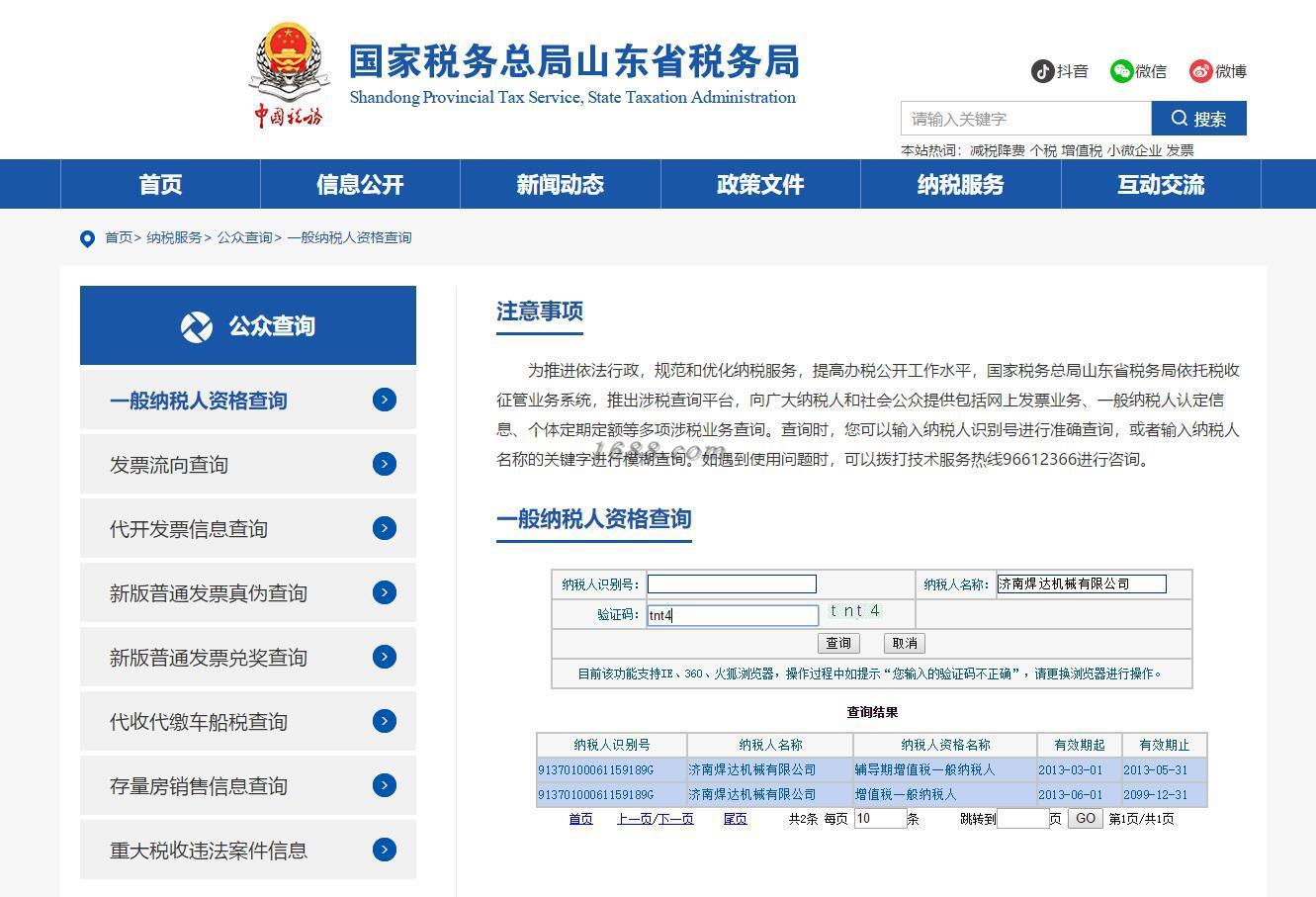Focus the 纳税人名称 input field
The height and width of the screenshot is (897, 1316).
click(1082, 584)
